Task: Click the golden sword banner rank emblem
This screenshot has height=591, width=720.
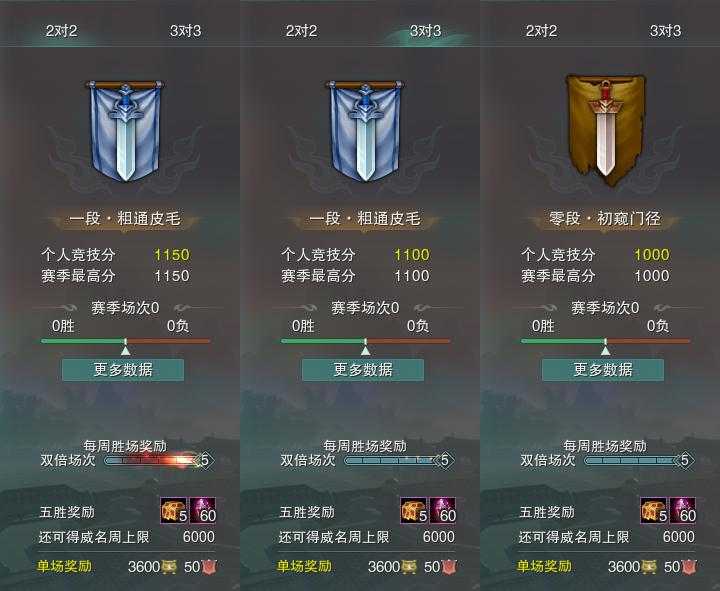Action: (605, 130)
